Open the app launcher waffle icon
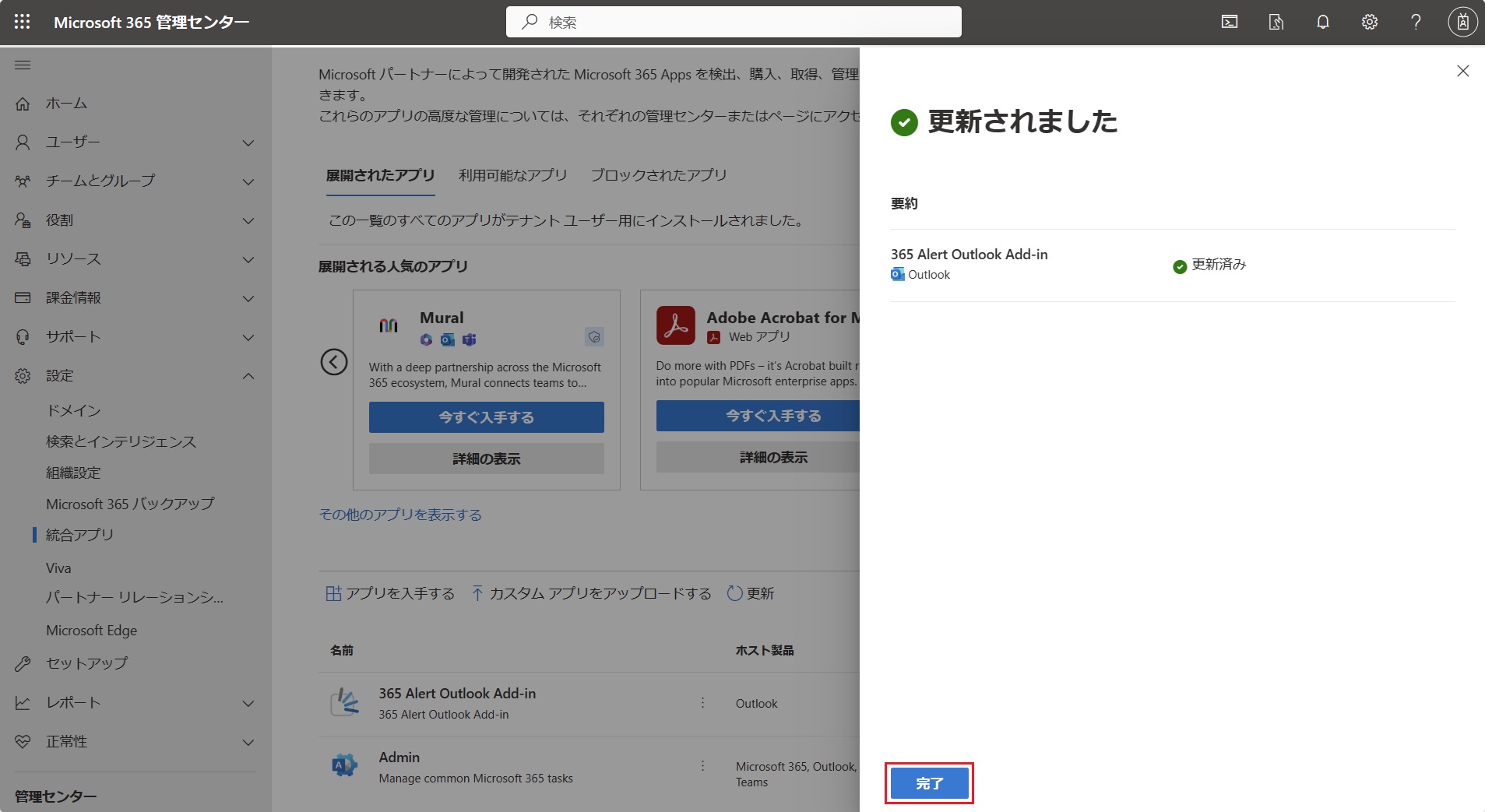Viewport: 1485px width, 812px height. coord(22,22)
